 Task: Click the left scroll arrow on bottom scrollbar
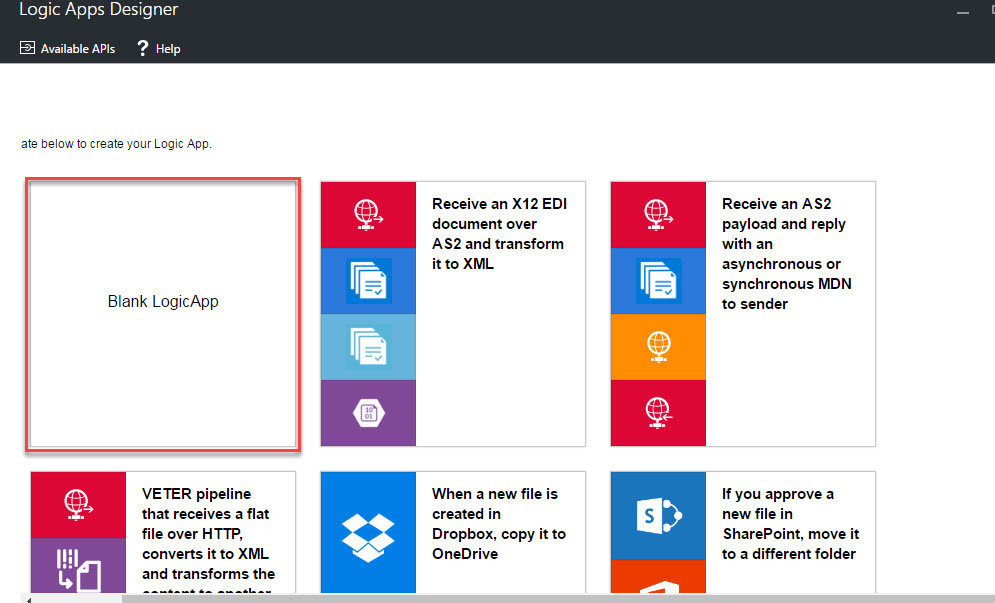pos(28,599)
